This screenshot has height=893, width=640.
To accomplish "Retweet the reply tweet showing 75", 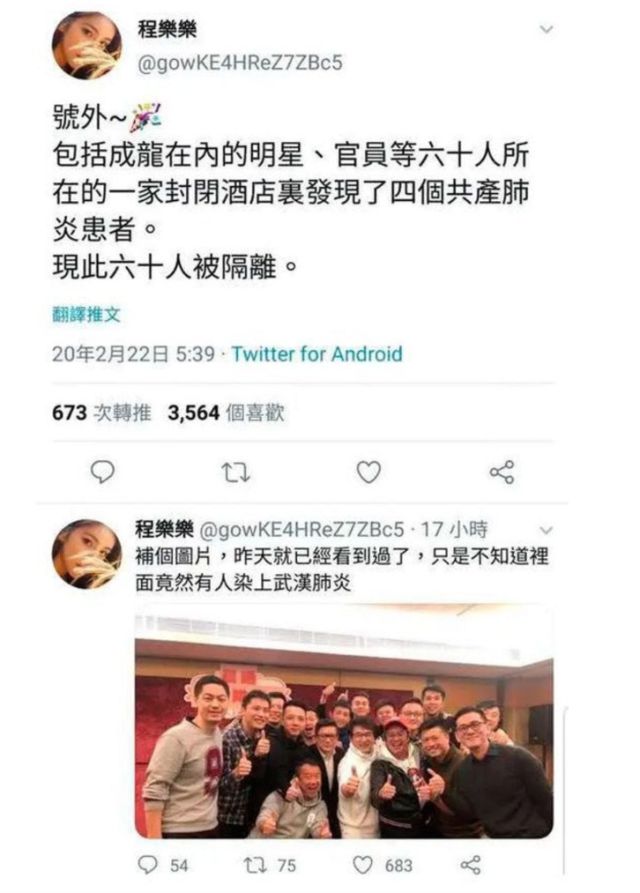I will 269,865.
